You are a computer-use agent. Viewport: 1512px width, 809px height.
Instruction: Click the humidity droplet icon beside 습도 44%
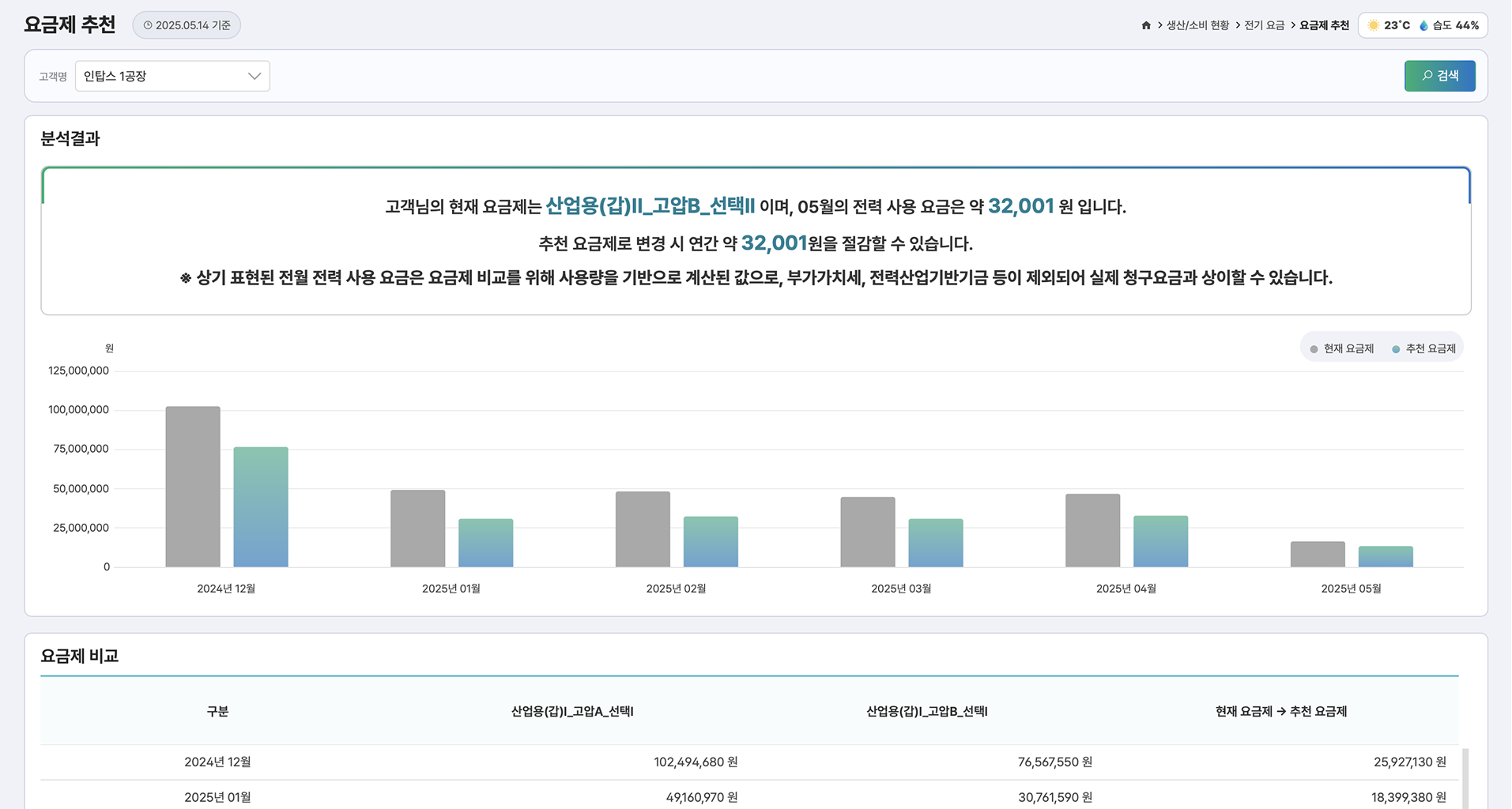(x=1423, y=24)
